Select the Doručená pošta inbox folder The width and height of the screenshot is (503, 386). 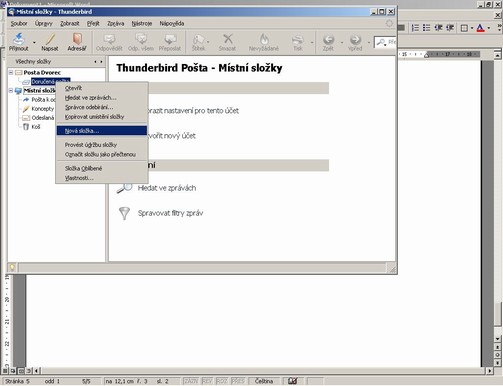[x=50, y=81]
